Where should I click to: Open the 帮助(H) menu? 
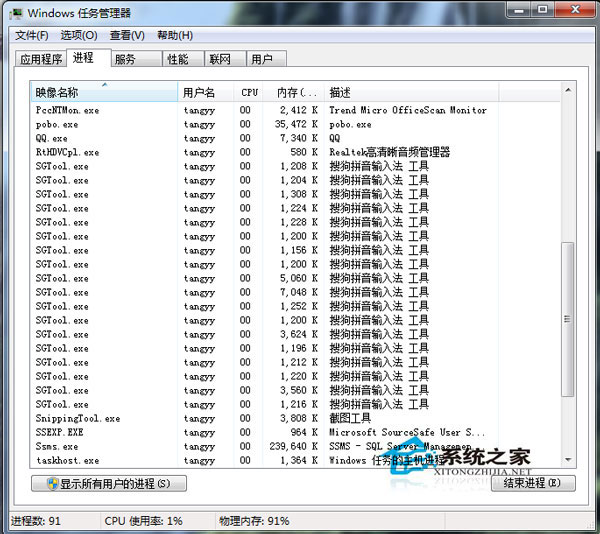pos(175,36)
